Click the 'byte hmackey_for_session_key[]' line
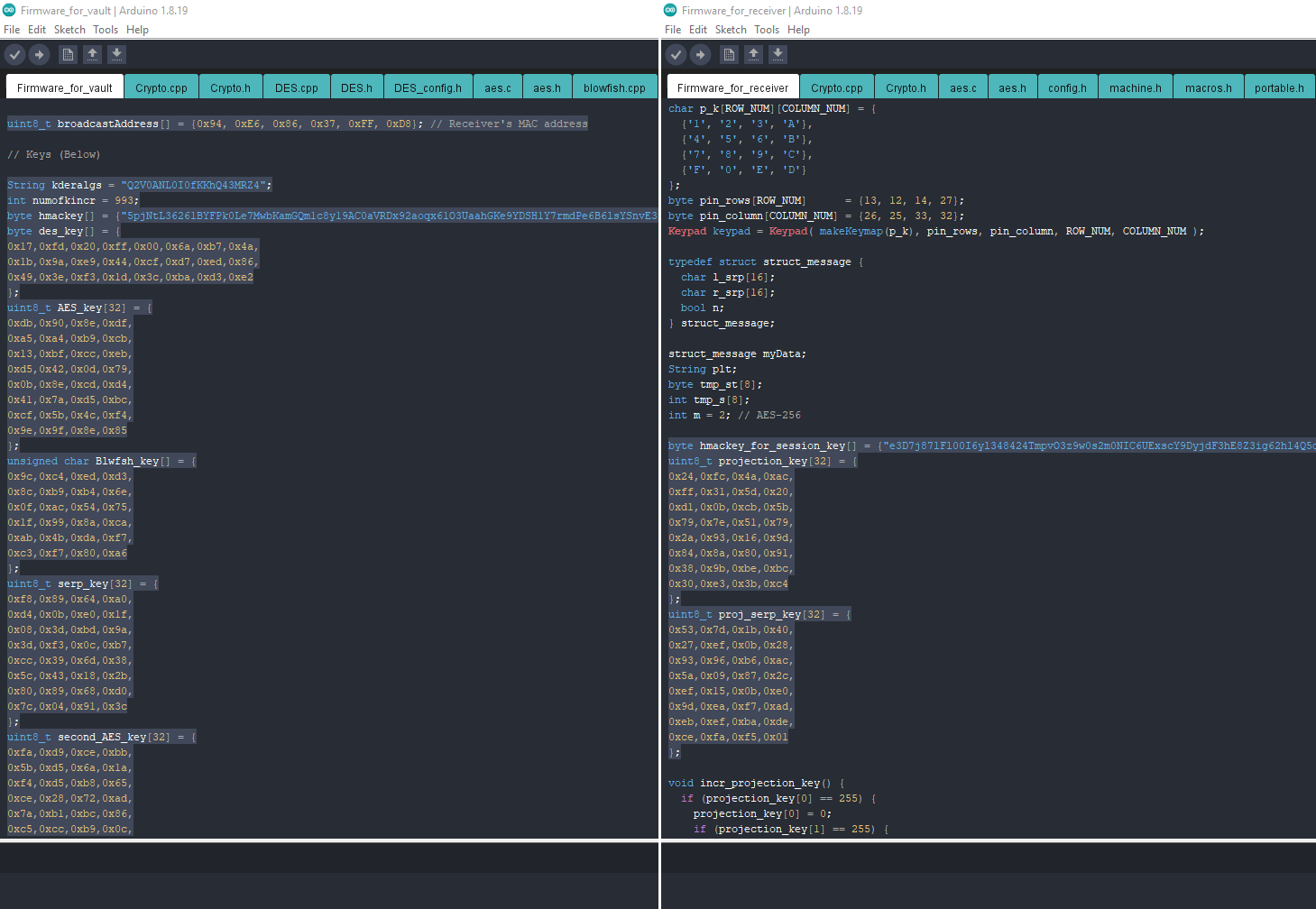 click(991, 445)
